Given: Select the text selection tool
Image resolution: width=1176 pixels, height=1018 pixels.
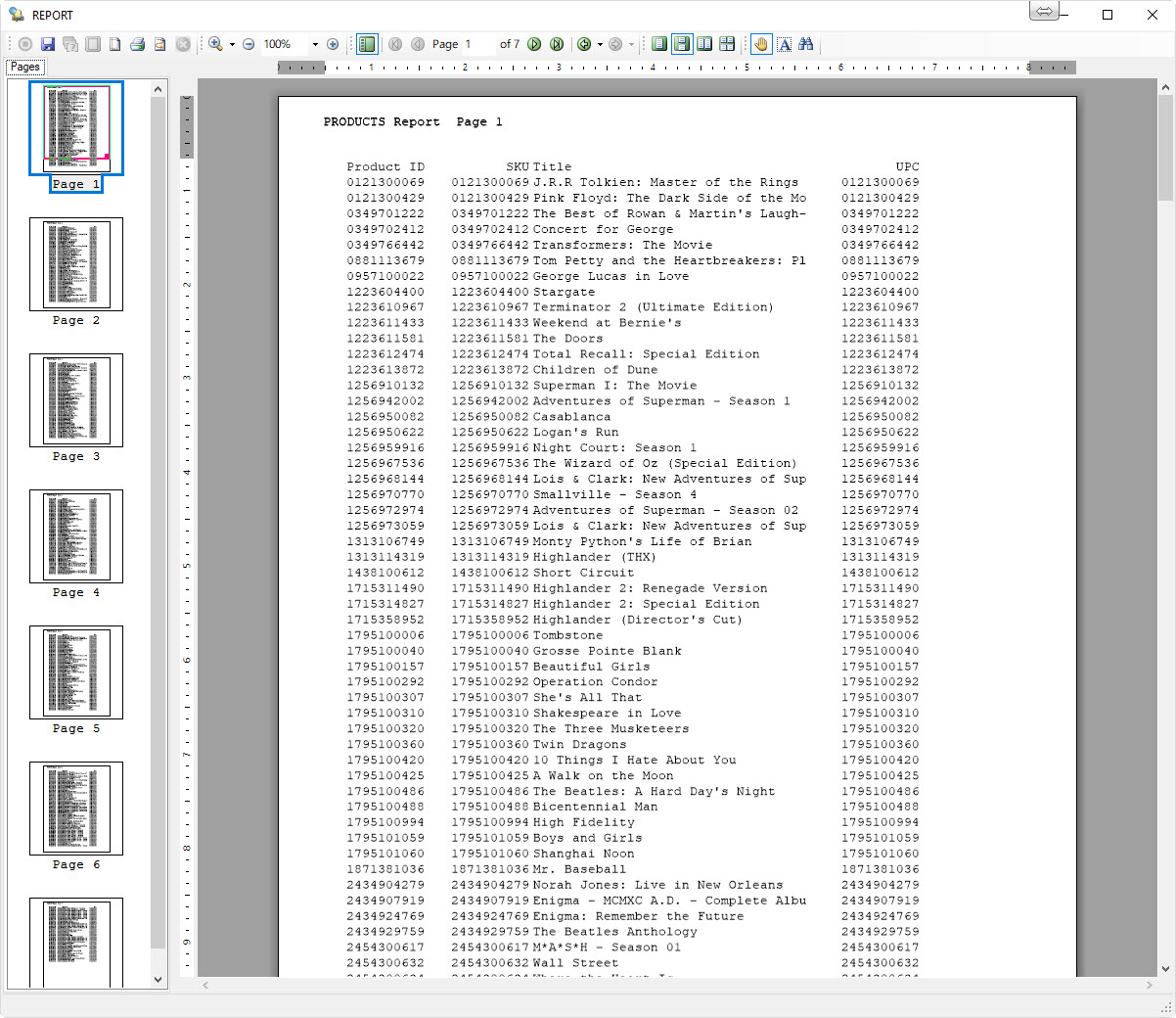Looking at the screenshot, I should click(784, 44).
